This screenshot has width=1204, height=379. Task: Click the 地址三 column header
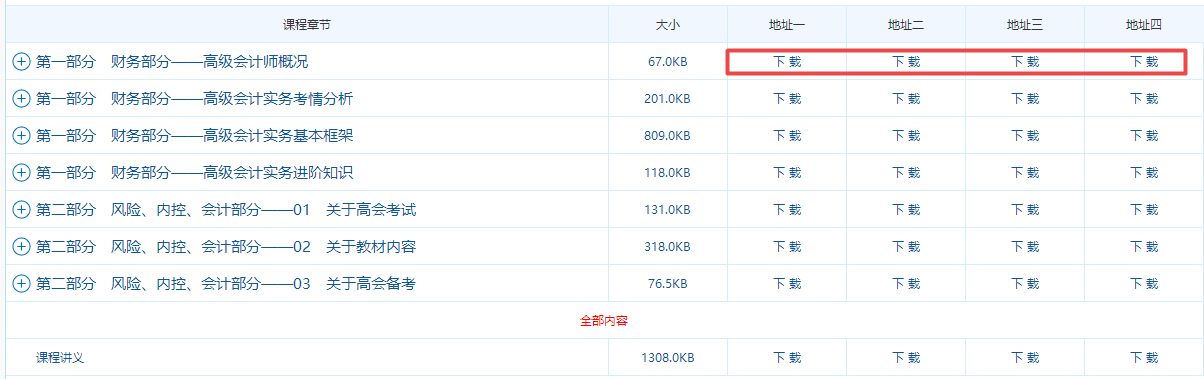[1025, 25]
